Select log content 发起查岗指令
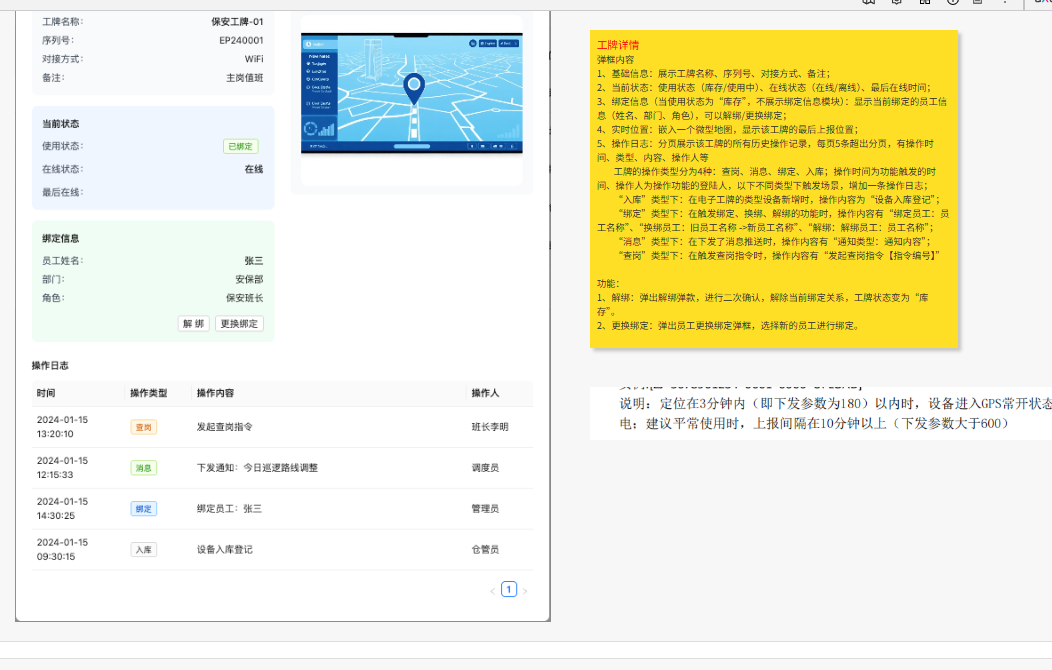The width and height of the screenshot is (1052, 670). 225,427
